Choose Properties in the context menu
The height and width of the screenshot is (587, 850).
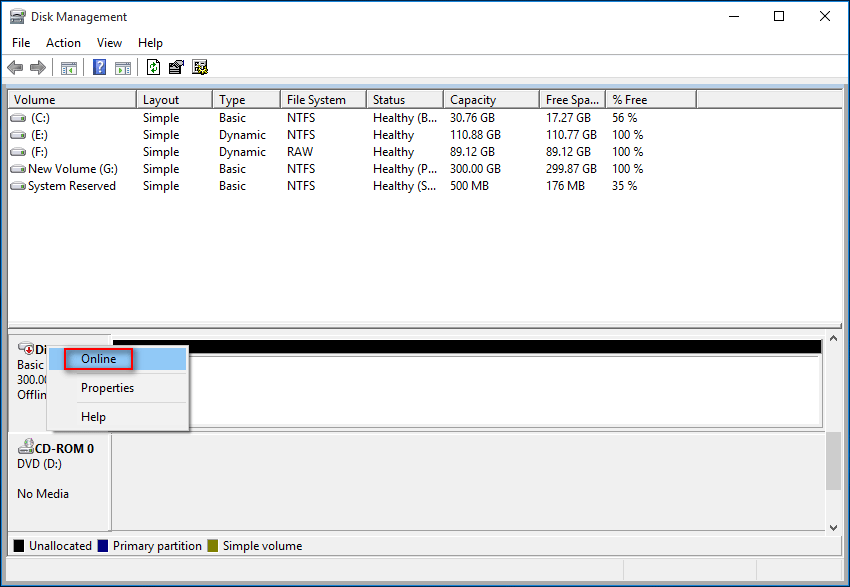pos(107,388)
